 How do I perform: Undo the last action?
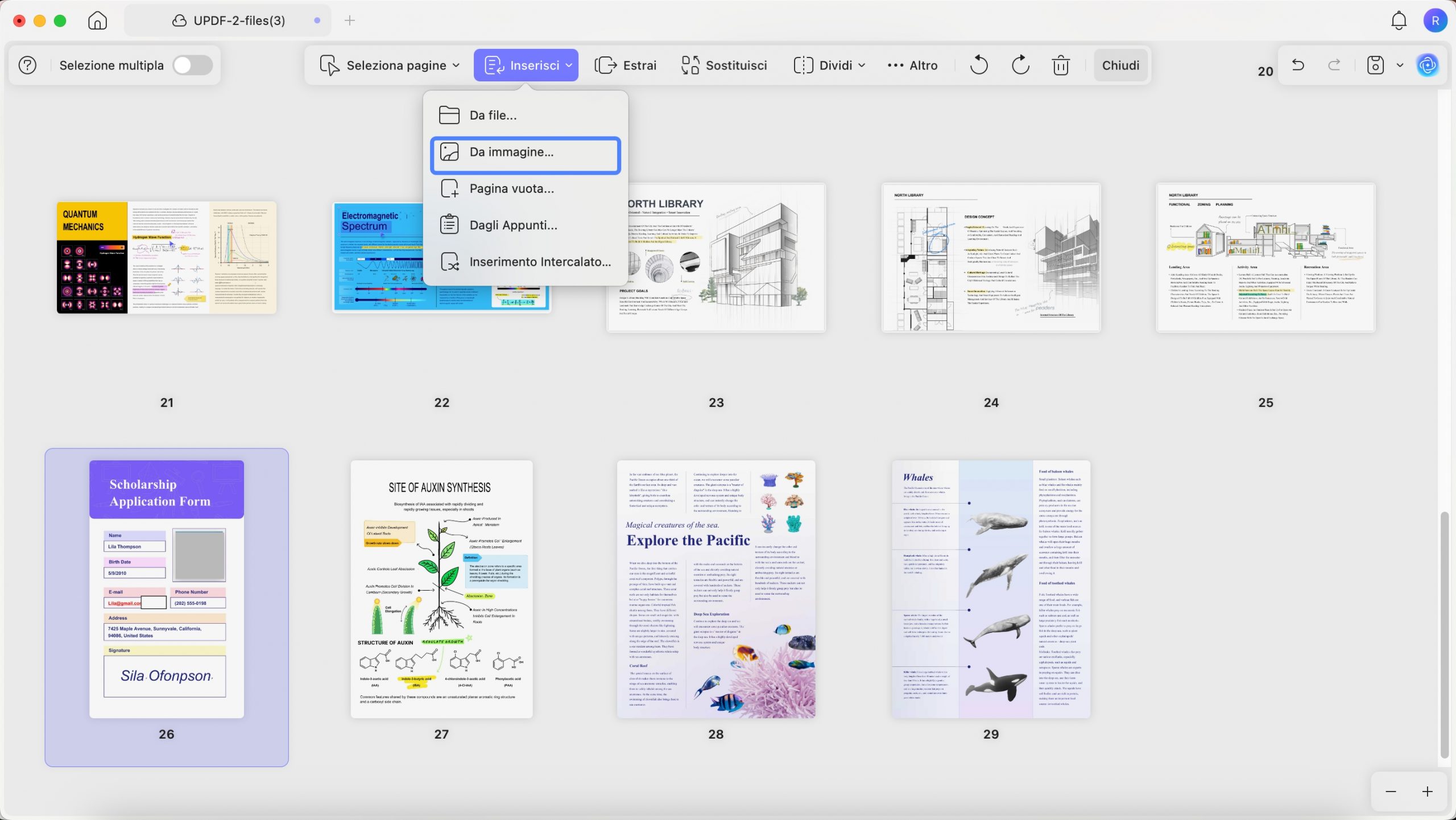click(x=1298, y=65)
